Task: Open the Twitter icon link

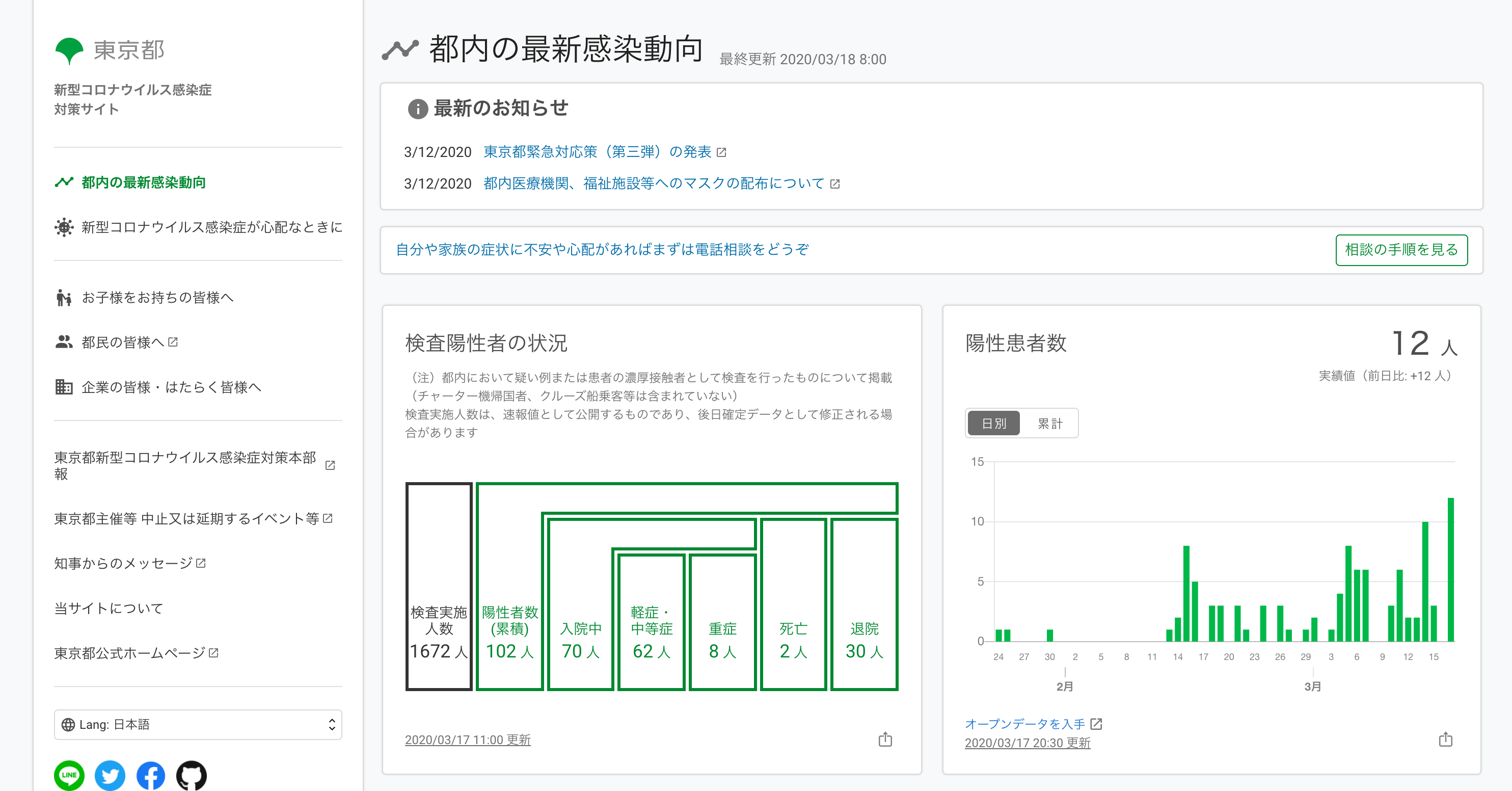Action: coord(110,775)
